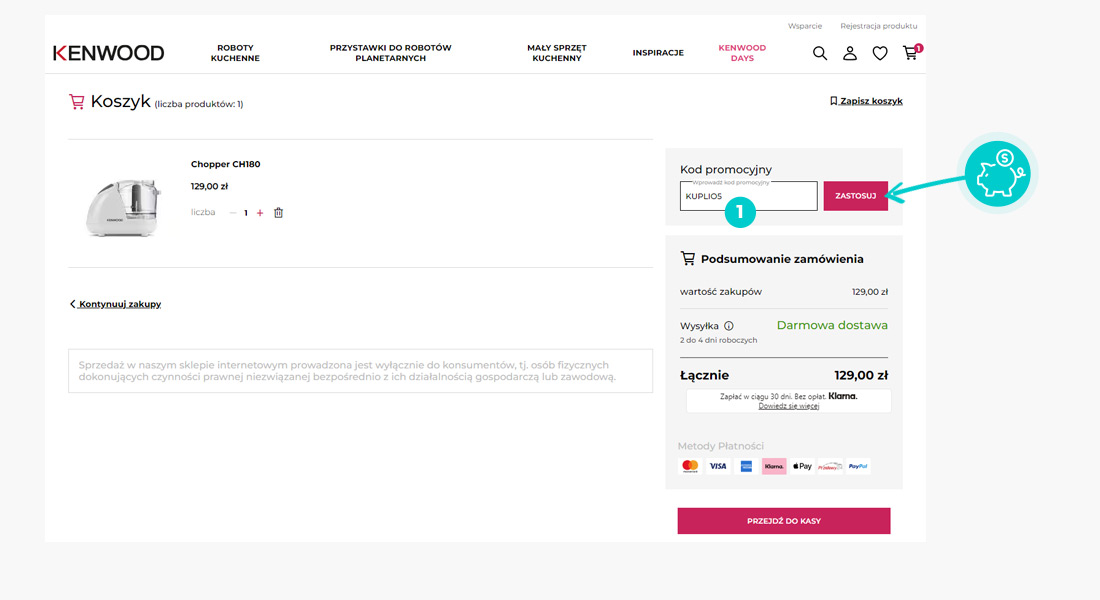The image size is (1100, 600).
Task: Select the Klarna payment icon
Action: tap(774, 466)
